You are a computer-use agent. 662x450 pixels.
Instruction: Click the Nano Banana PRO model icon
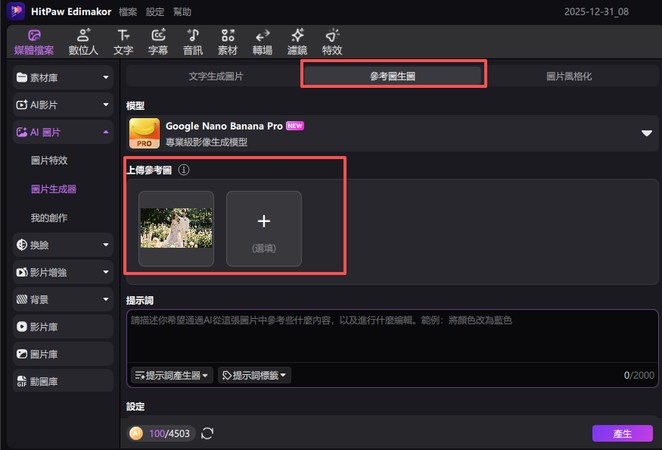pyautogui.click(x=144, y=133)
